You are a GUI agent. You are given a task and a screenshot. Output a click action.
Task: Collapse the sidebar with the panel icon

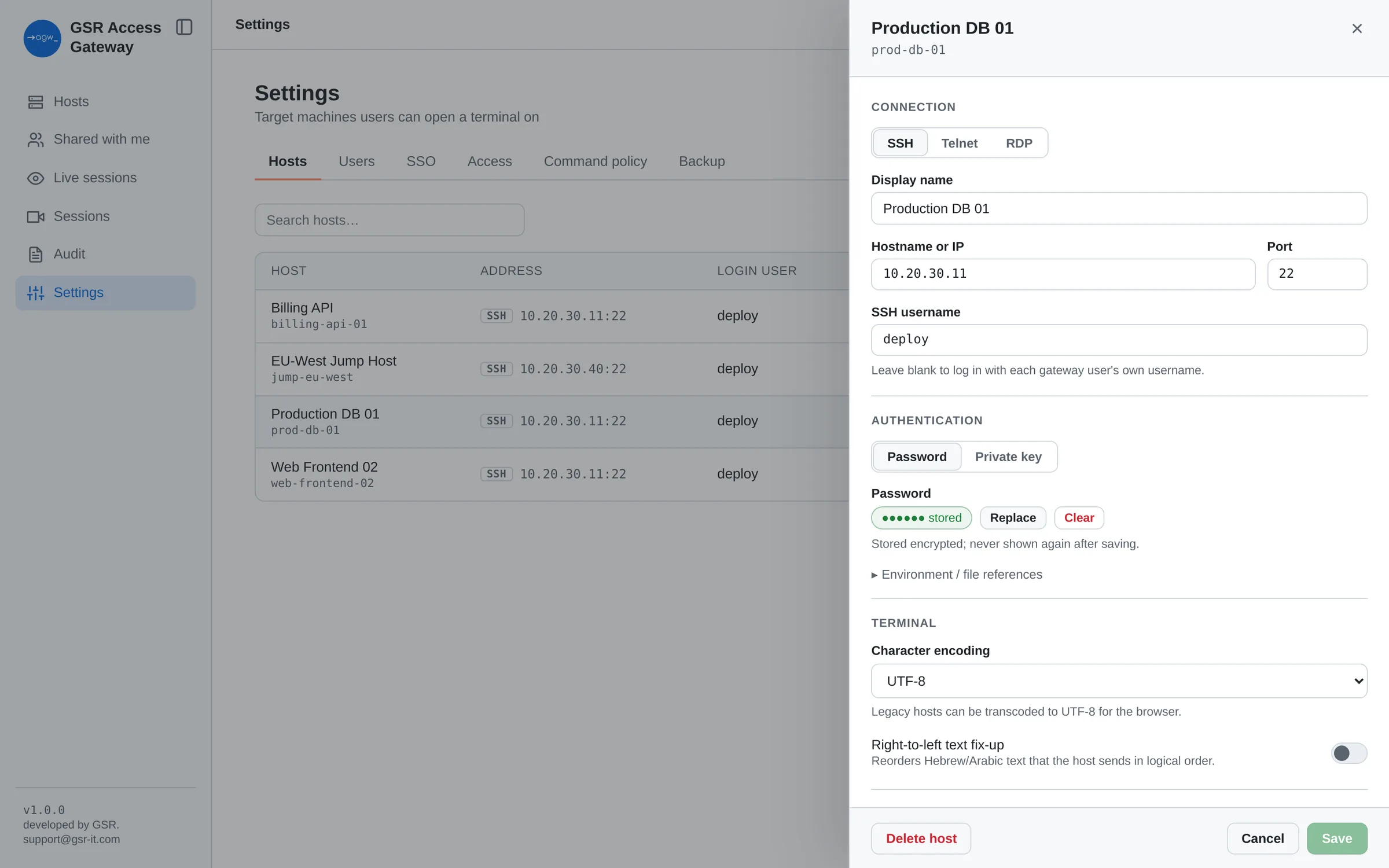[x=184, y=27]
